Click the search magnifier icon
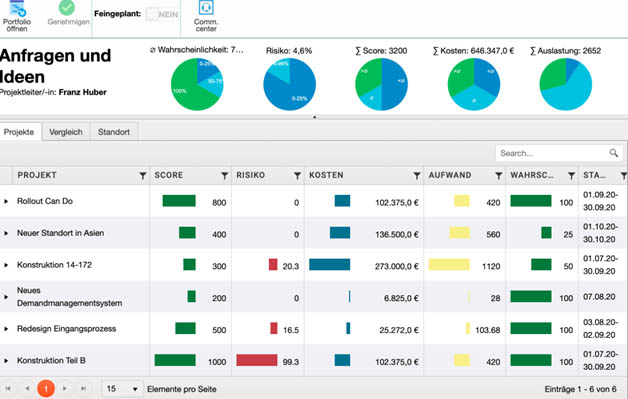The height and width of the screenshot is (399, 628). point(614,153)
